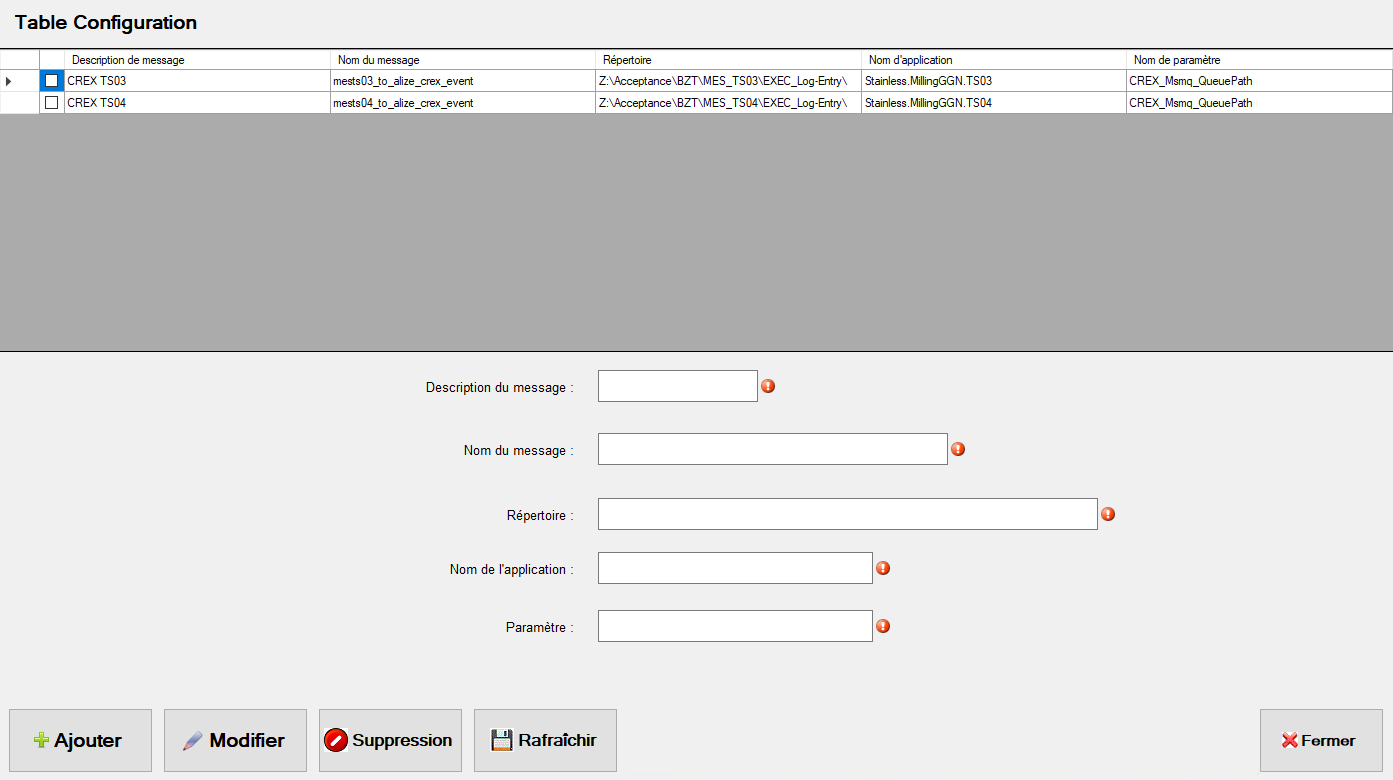This screenshot has height=780, width=1393.
Task: Click the alert icon beside Répertoire field
Action: (1107, 513)
